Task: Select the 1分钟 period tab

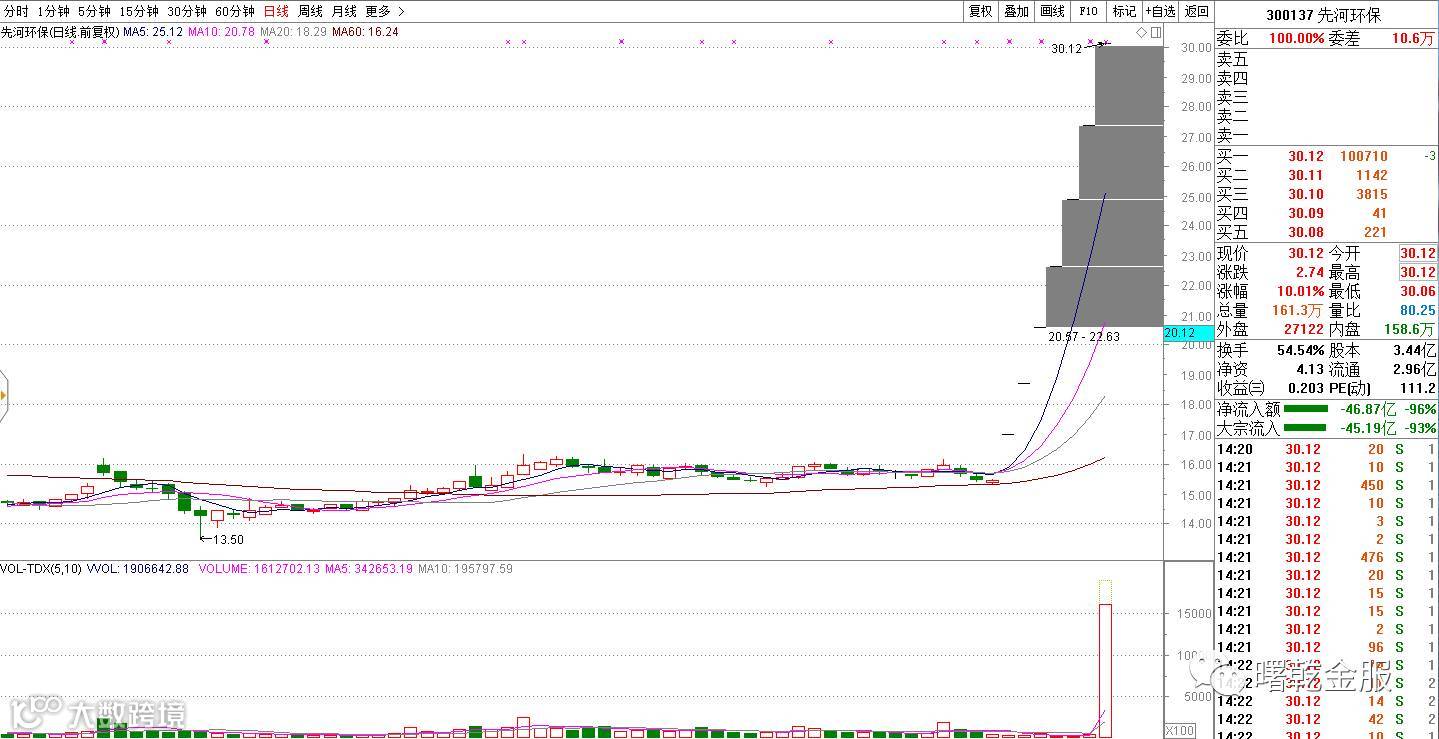Action: click(53, 11)
